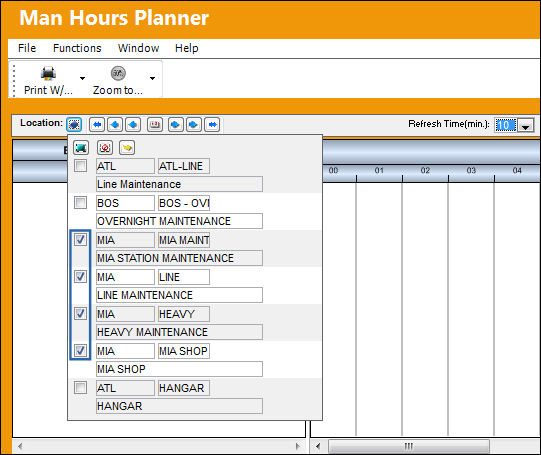Click the MIA STATION MAINTENANCE field
This screenshot has height=455, width=541.
179,258
